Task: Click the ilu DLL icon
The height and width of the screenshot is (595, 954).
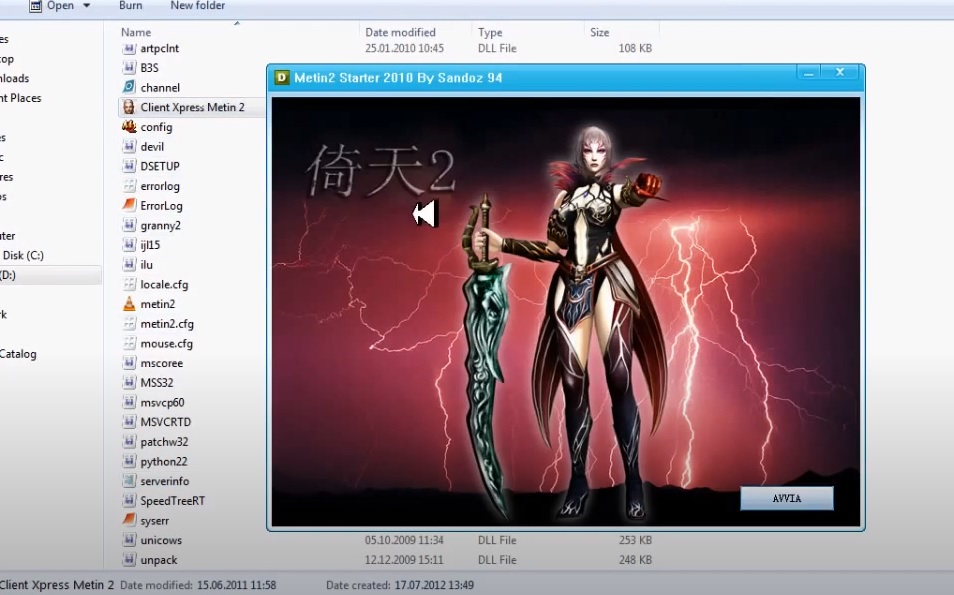Action: tap(129, 265)
